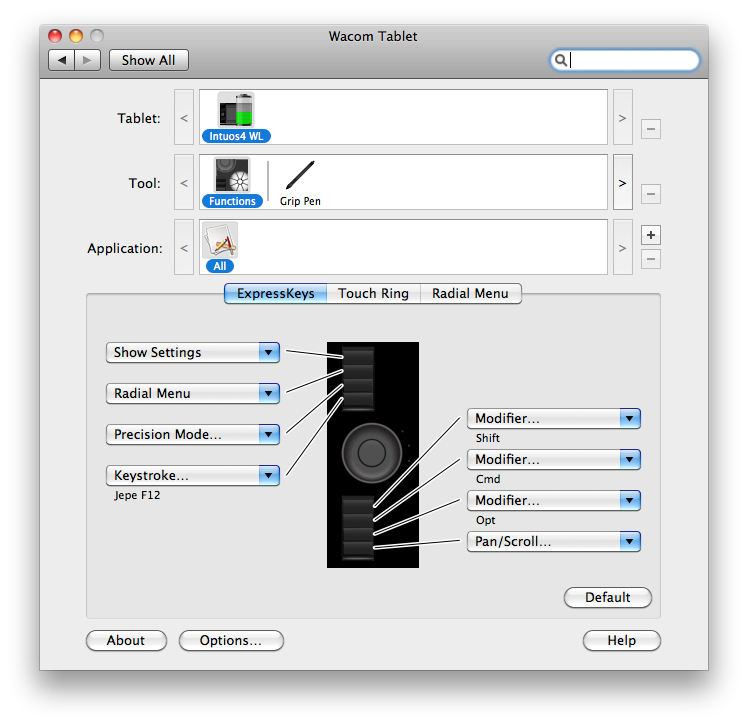
Task: Add an application with plus button
Action: [651, 235]
